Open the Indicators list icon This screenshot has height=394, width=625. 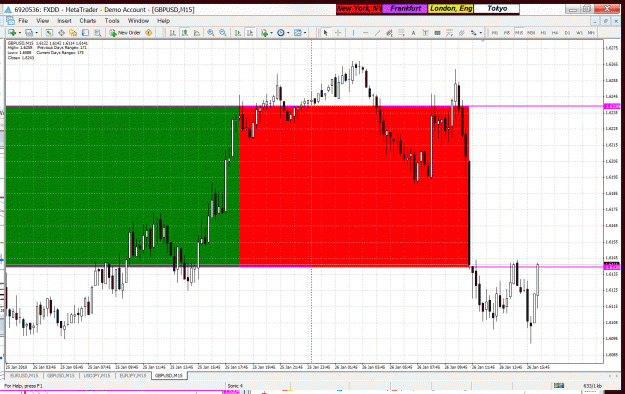point(264,33)
